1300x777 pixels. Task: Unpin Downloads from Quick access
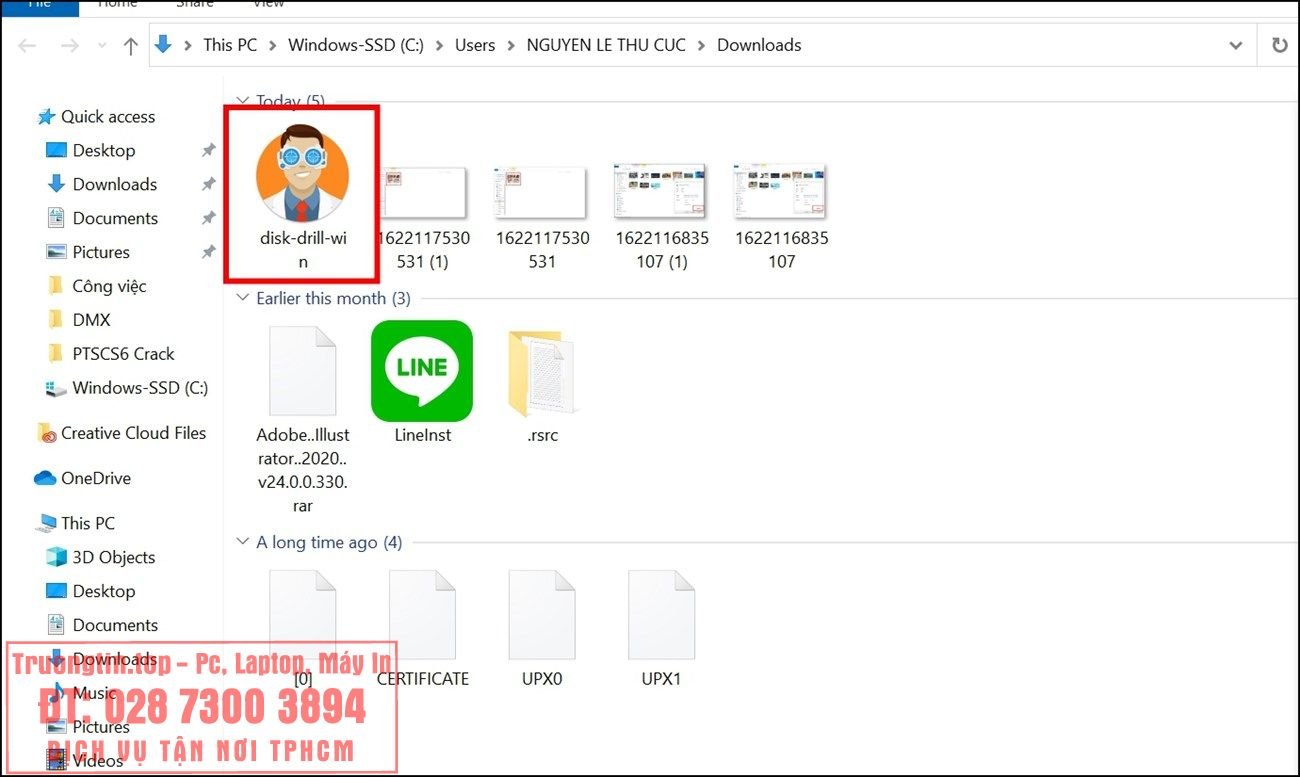pos(208,184)
